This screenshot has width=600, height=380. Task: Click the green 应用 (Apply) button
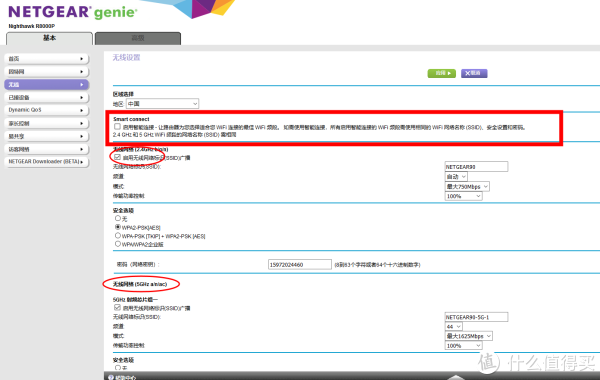tap(442, 73)
